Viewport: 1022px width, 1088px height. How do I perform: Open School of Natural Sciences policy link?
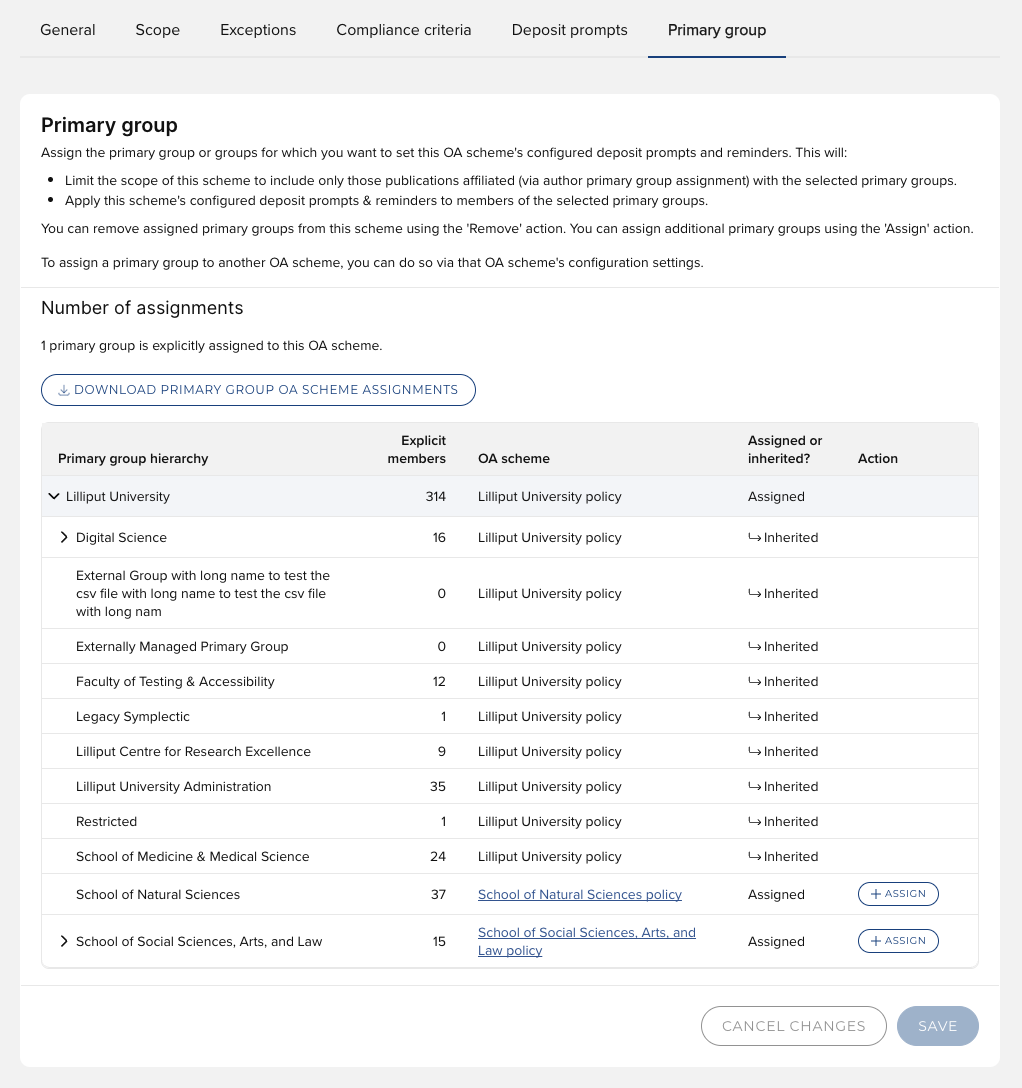[x=580, y=895]
